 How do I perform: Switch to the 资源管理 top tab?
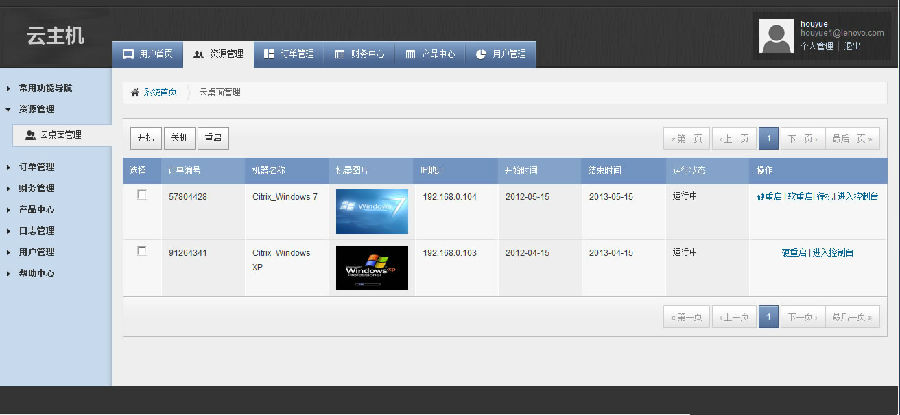click(x=218, y=54)
